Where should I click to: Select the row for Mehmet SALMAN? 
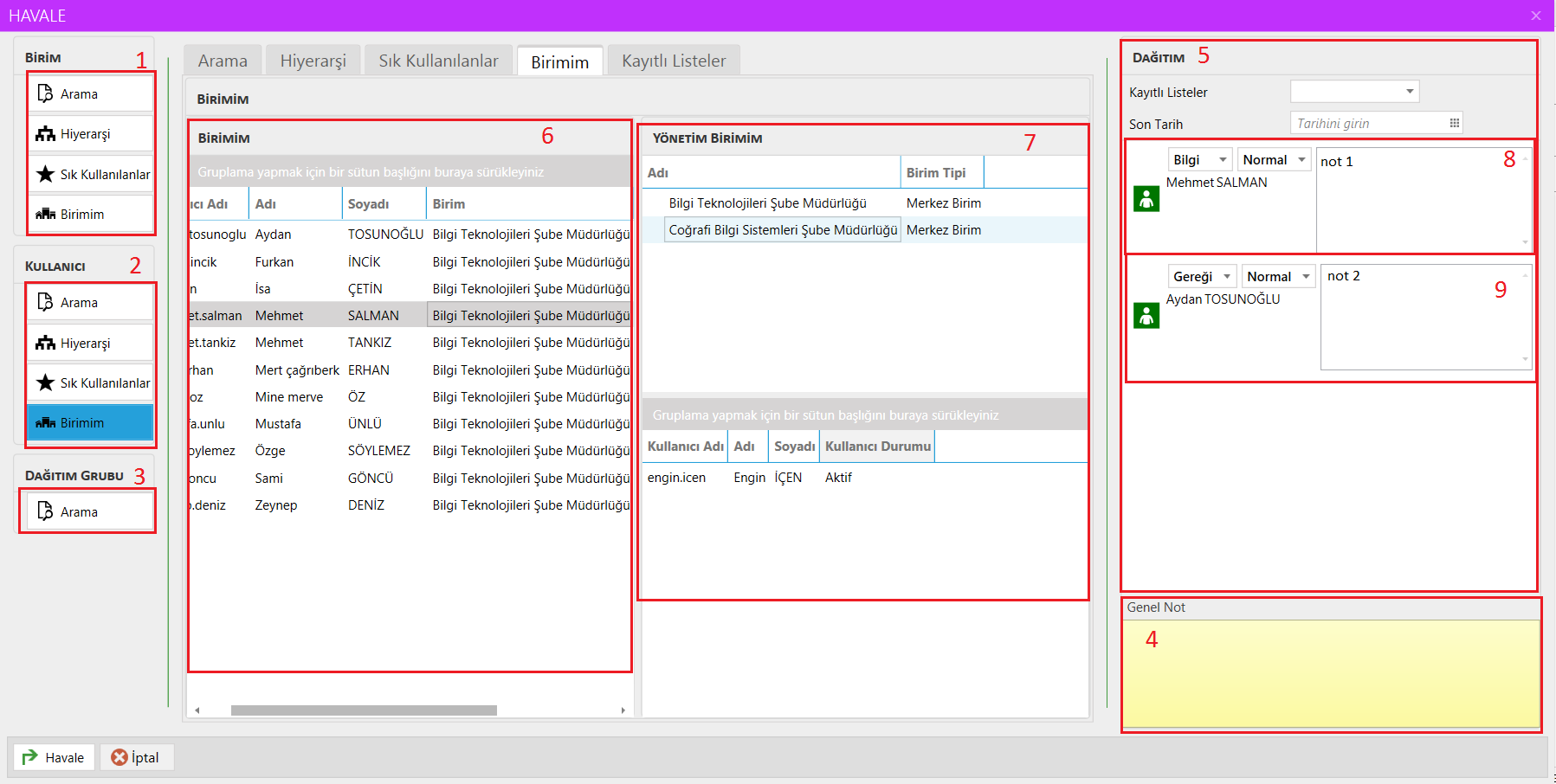coord(410,315)
